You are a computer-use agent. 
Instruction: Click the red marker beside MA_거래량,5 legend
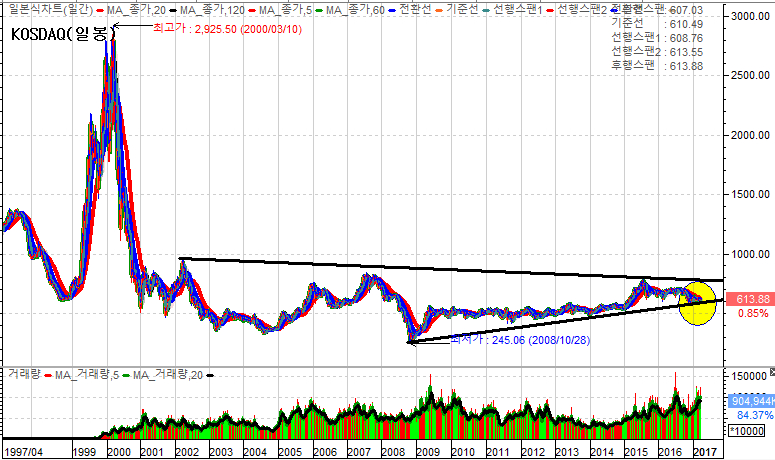point(47,374)
